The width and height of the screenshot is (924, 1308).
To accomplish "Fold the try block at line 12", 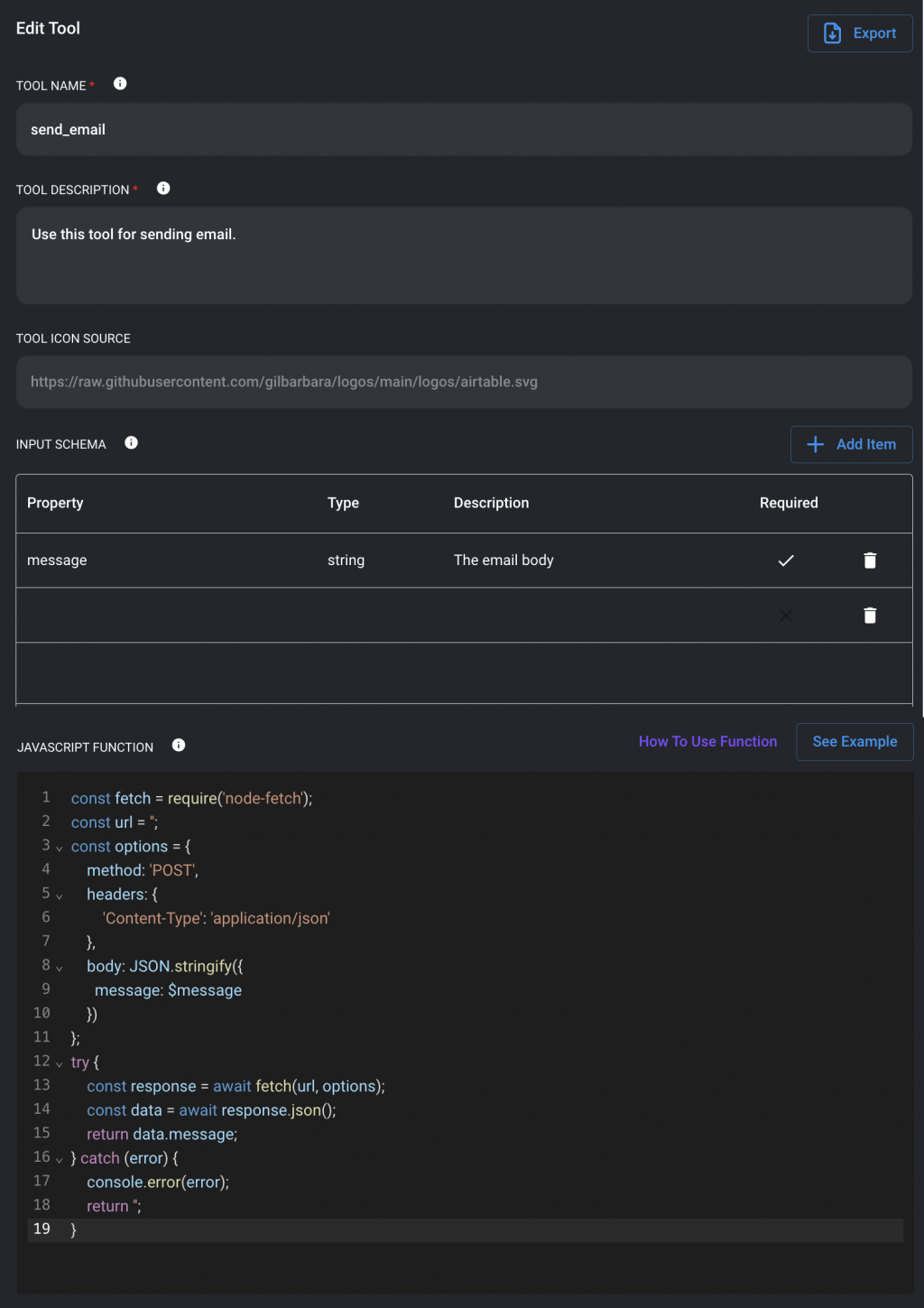I will [x=60, y=1064].
